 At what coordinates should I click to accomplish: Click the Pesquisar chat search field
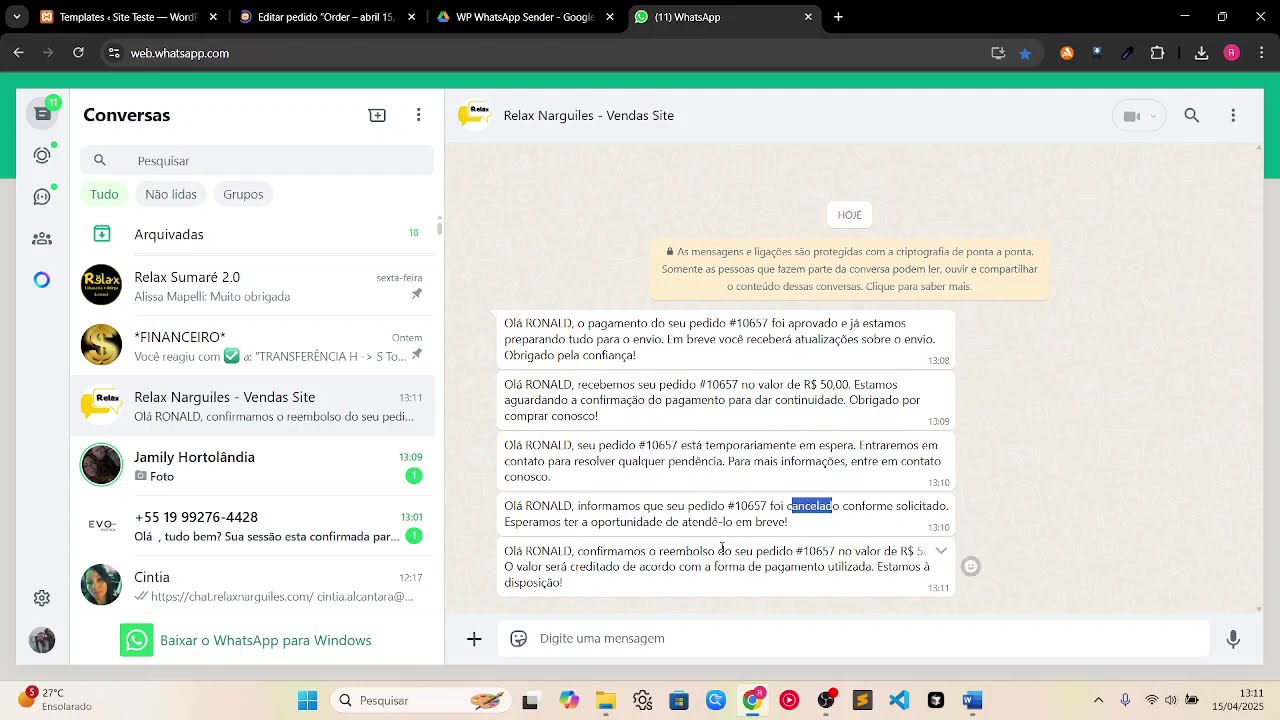[257, 160]
